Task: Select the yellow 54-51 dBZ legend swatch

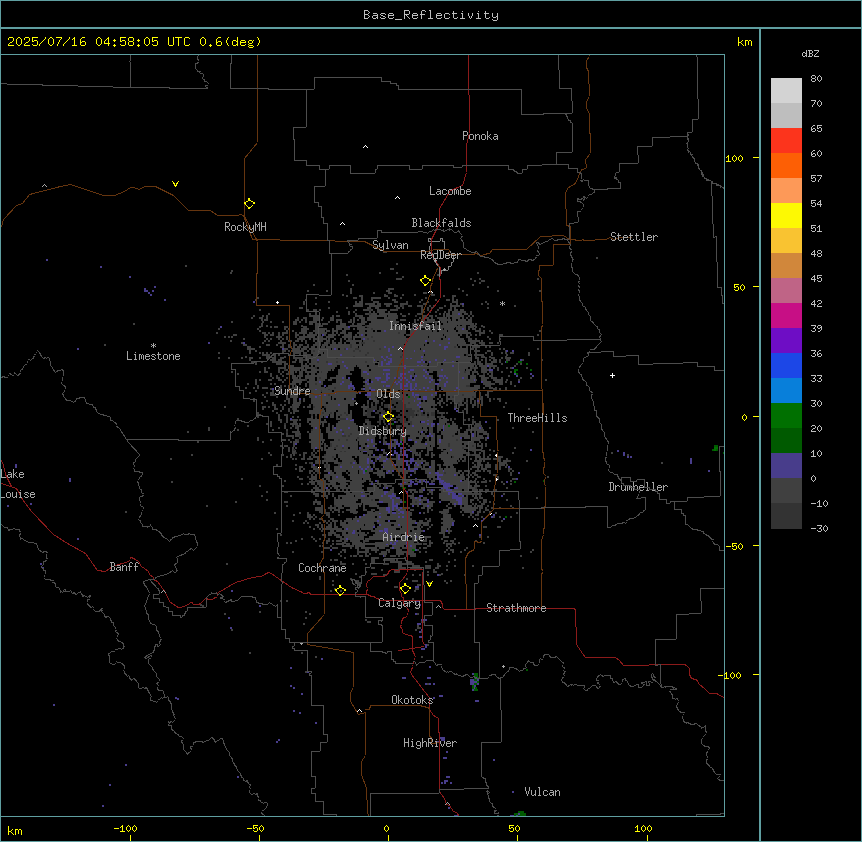Action: (786, 215)
